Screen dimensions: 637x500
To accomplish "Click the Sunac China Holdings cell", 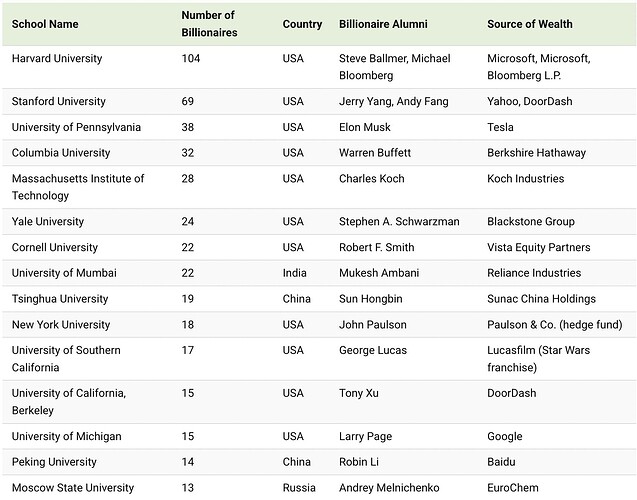I will point(541,299).
